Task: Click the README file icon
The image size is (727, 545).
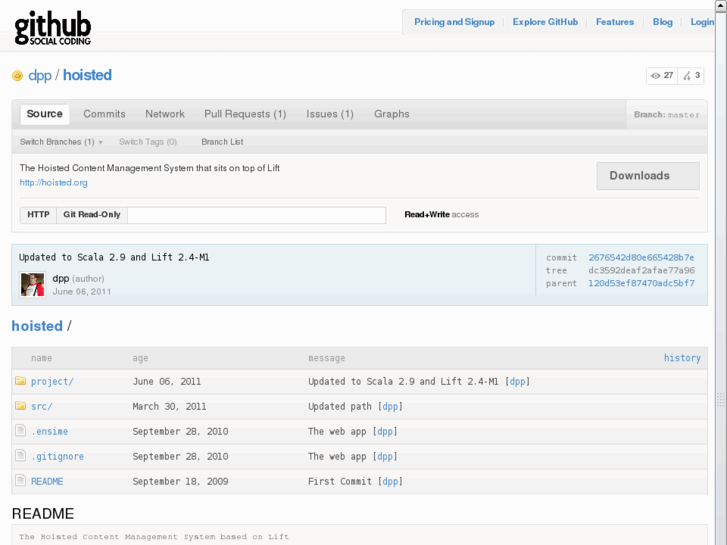Action: pos(20,481)
